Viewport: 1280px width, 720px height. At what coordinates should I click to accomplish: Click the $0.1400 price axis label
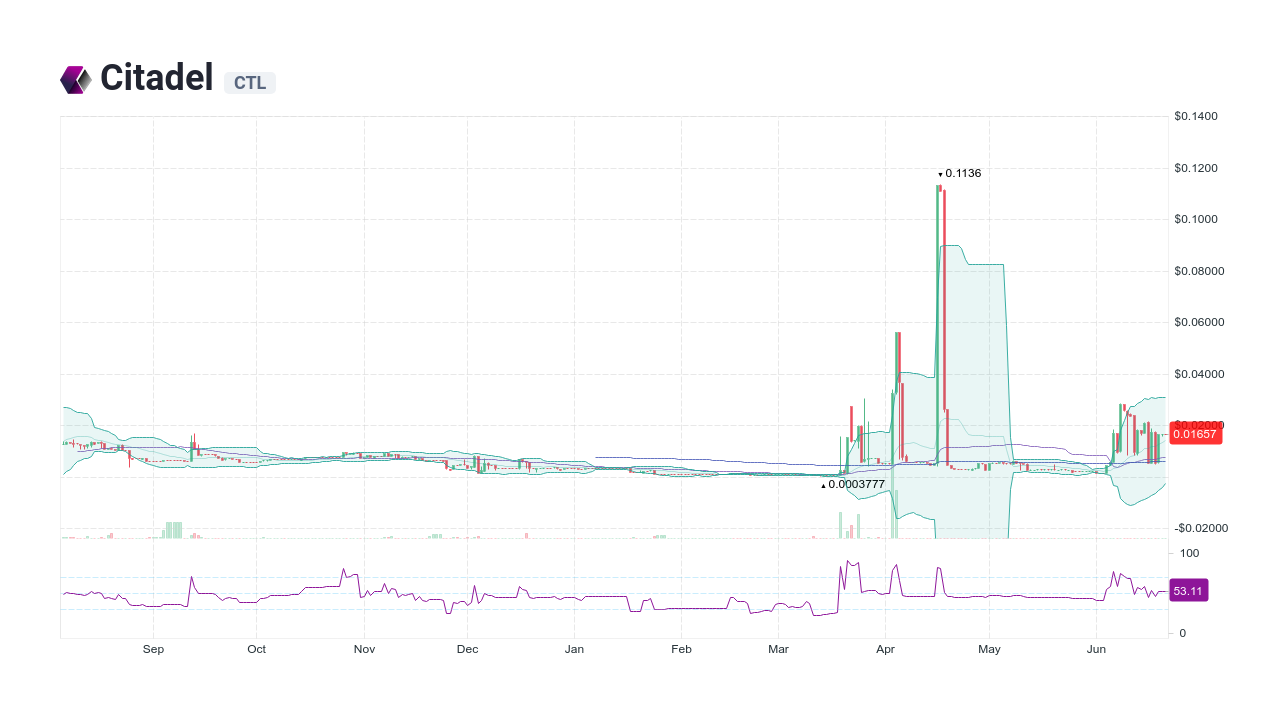coord(1197,115)
